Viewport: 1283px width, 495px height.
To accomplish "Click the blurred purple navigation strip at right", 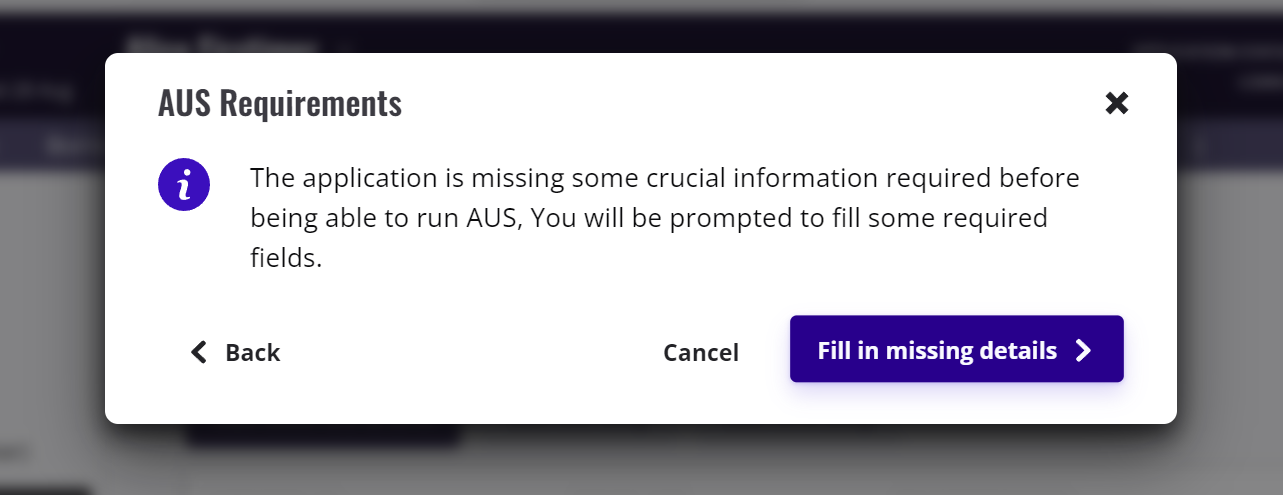I will coord(1230,145).
